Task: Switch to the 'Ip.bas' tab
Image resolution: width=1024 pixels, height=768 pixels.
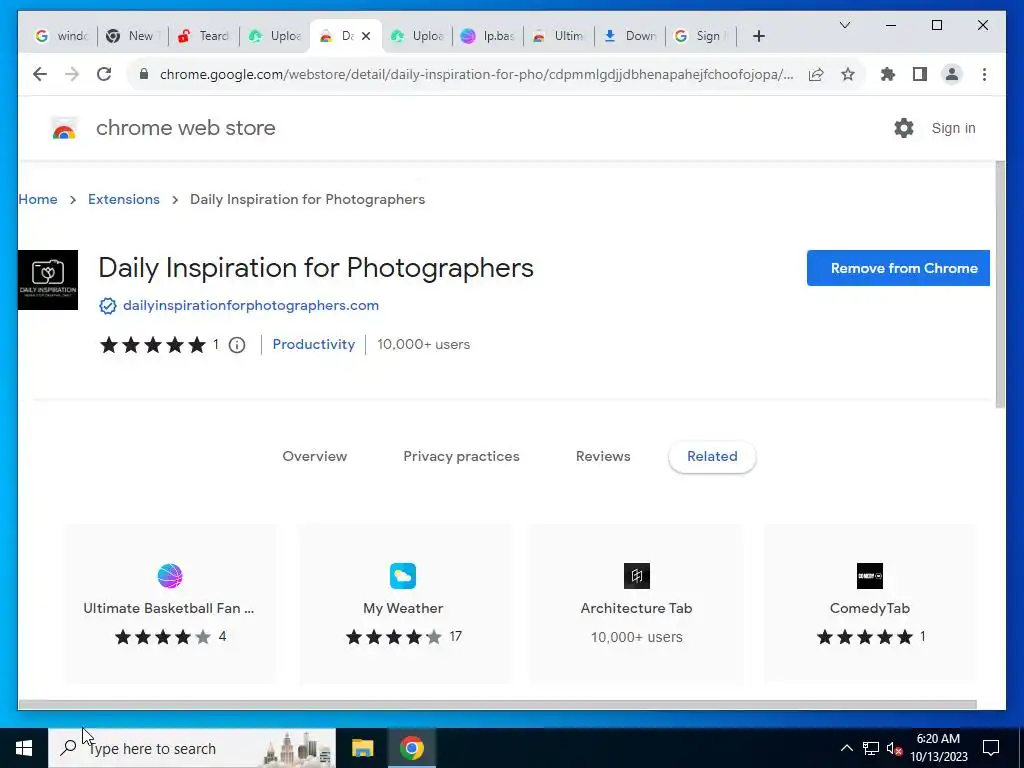Action: click(488, 36)
